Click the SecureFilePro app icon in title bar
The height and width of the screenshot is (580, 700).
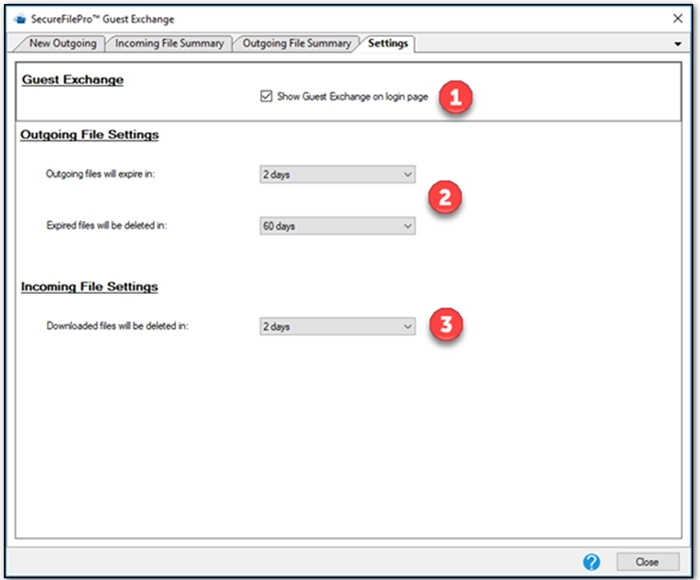coord(19,19)
